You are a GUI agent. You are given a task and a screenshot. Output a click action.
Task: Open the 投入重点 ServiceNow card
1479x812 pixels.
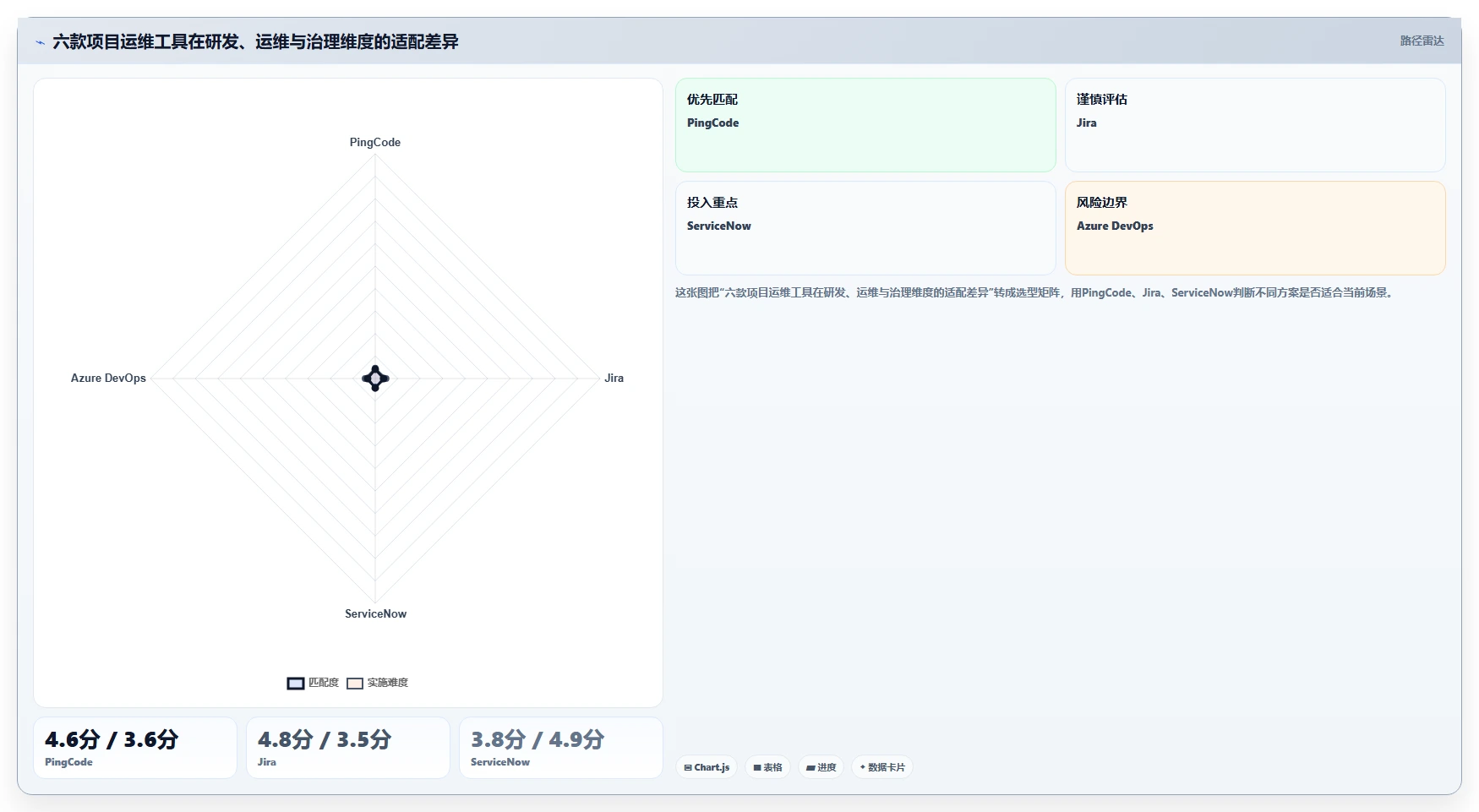pos(865,228)
